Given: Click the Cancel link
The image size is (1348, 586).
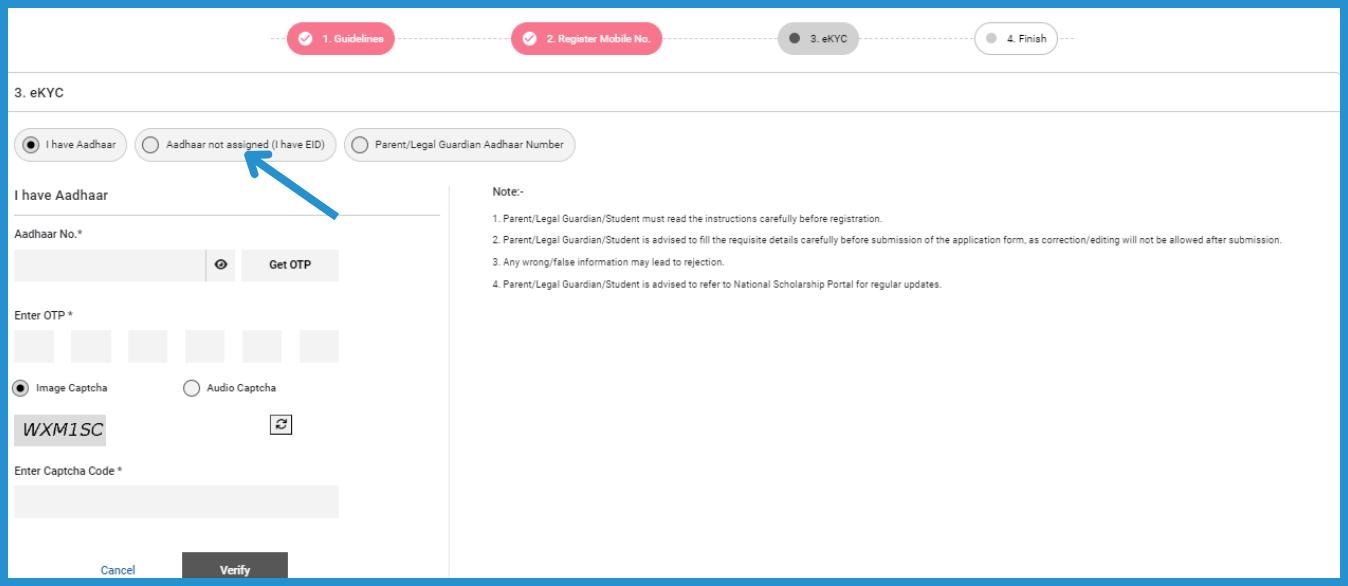Looking at the screenshot, I should point(118,570).
